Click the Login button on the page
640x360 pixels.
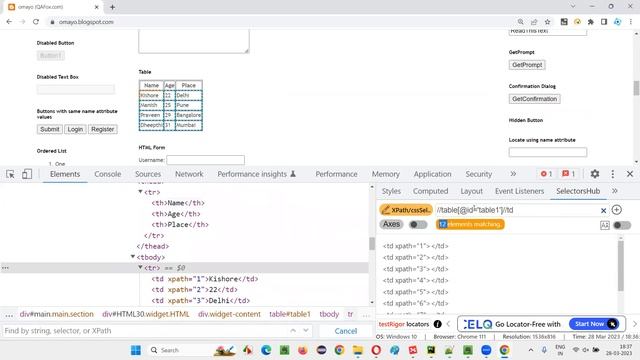pyautogui.click(x=75, y=129)
